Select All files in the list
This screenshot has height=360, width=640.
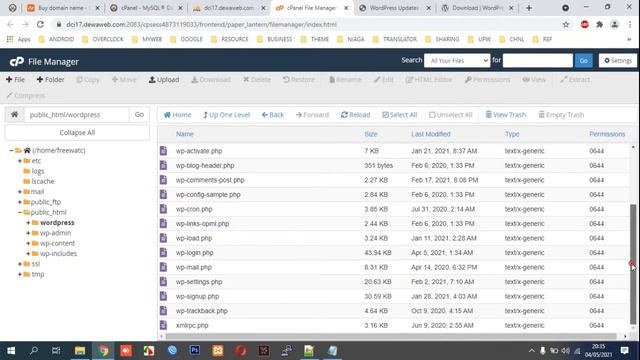coord(400,115)
